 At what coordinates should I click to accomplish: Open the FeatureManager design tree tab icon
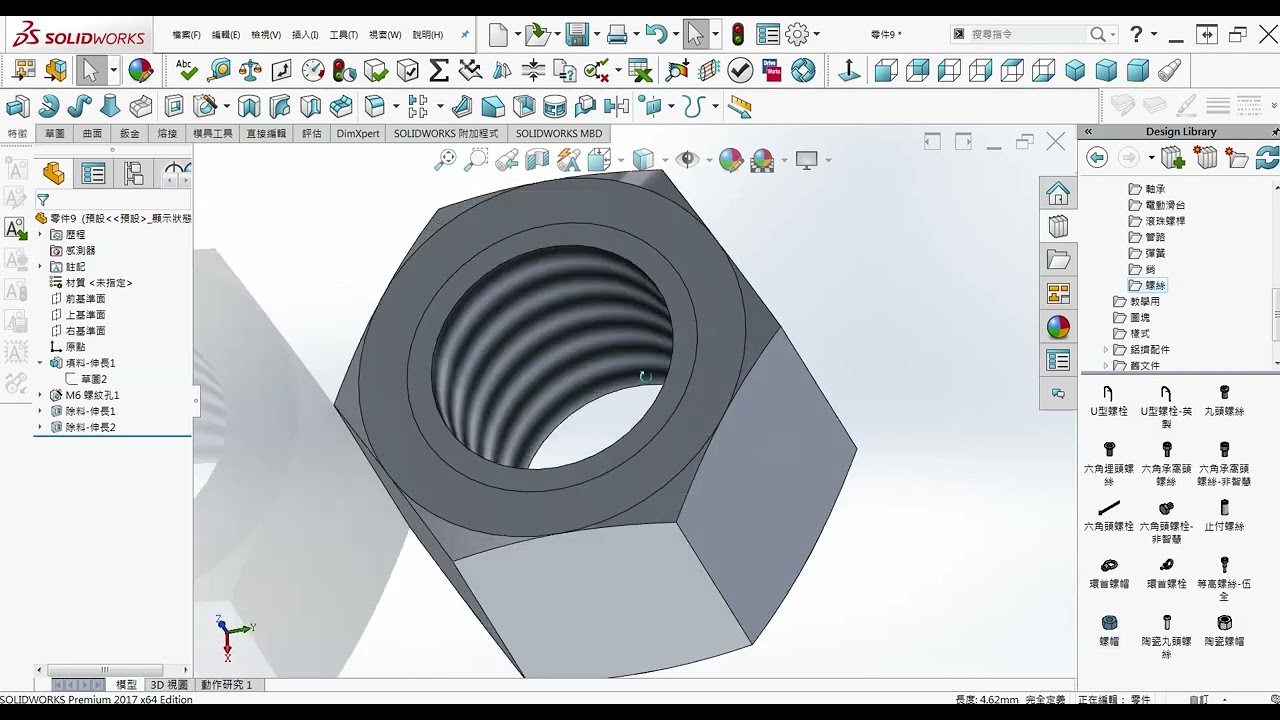[53, 173]
